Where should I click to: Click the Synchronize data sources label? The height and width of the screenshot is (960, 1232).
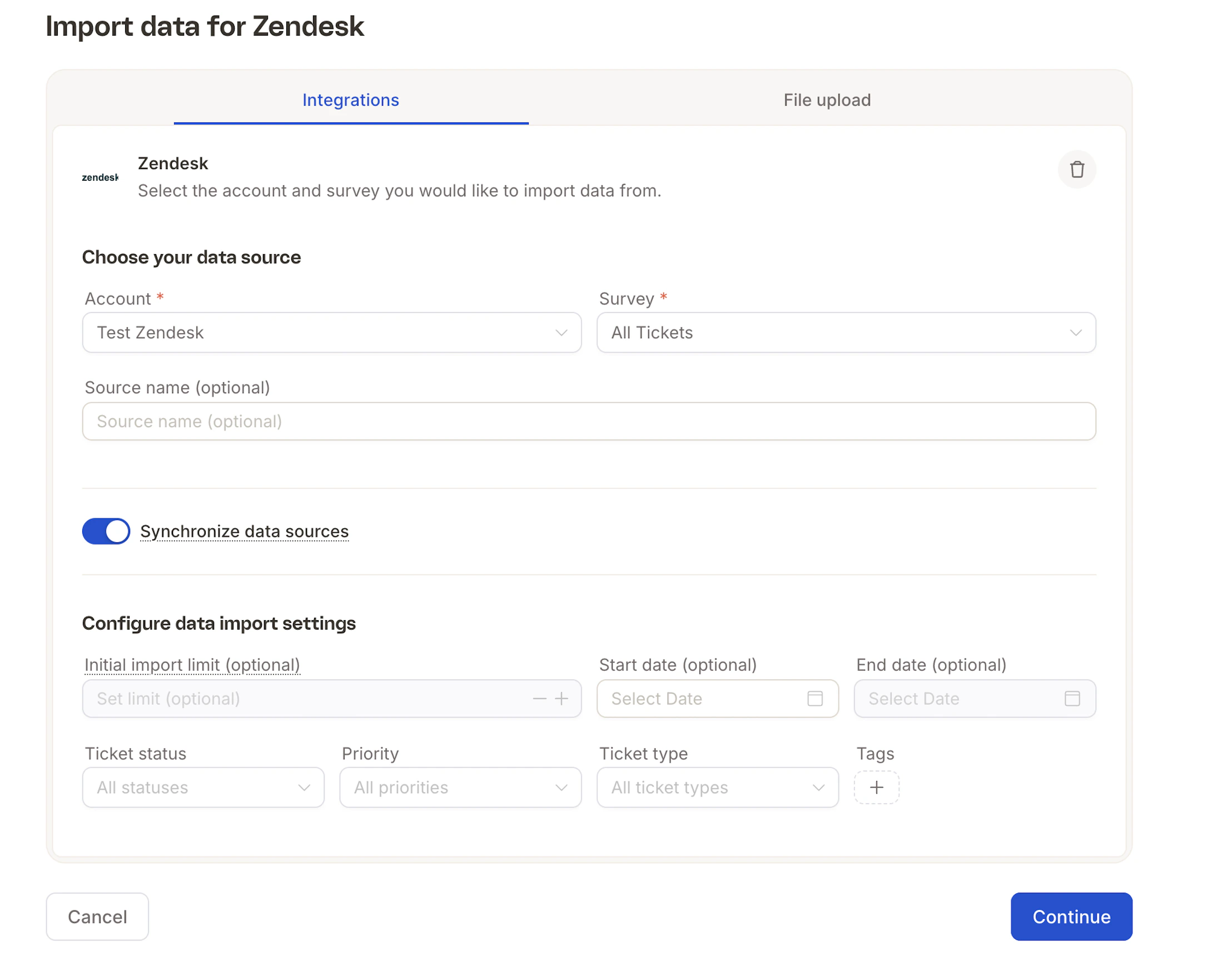pos(244,531)
